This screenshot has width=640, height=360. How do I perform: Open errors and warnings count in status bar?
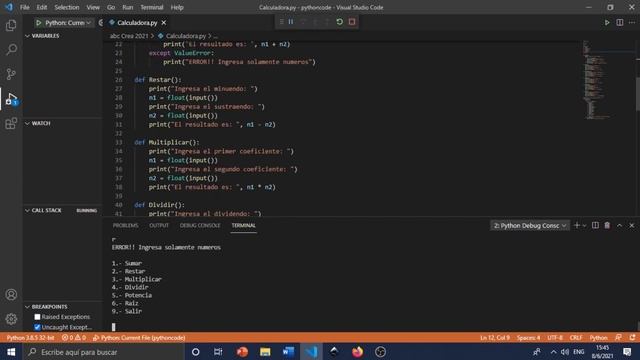click(x=73, y=338)
